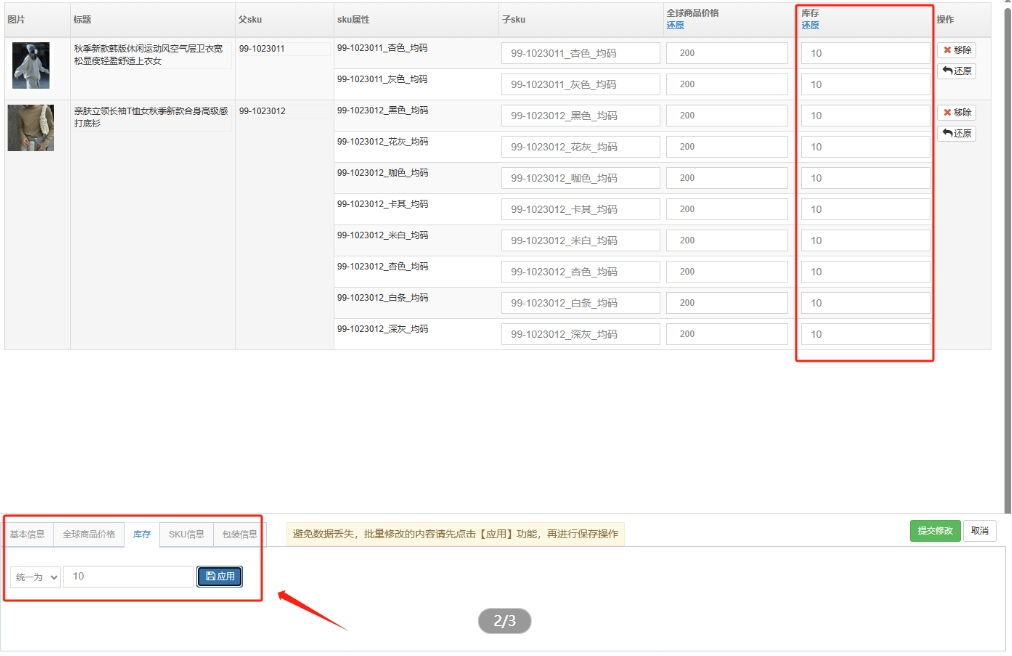Click stock field for 99-1023012_咖色_均码
The width and height of the screenshot is (1012, 656).
[x=865, y=178]
